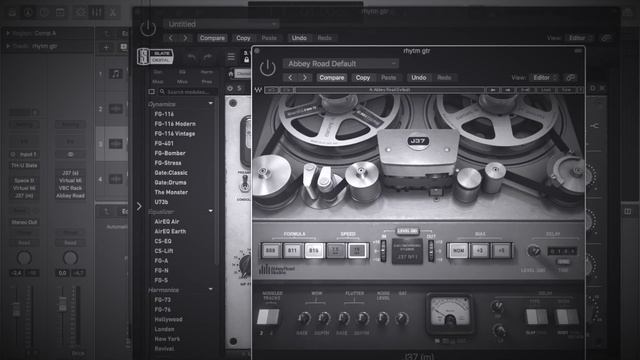The width and height of the screenshot is (640, 360).
Task: Select tape formula 815 button
Action: pyautogui.click(x=313, y=251)
